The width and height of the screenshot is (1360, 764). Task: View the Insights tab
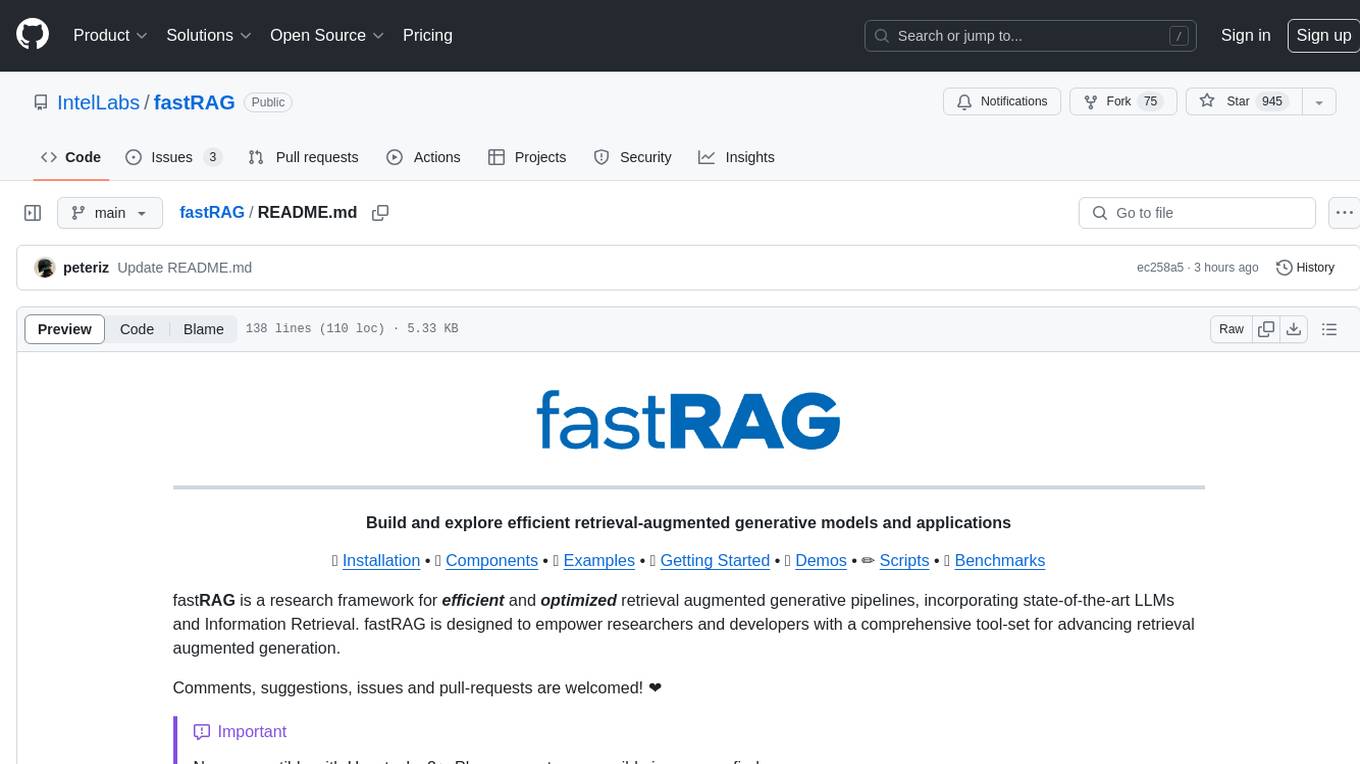click(x=736, y=157)
